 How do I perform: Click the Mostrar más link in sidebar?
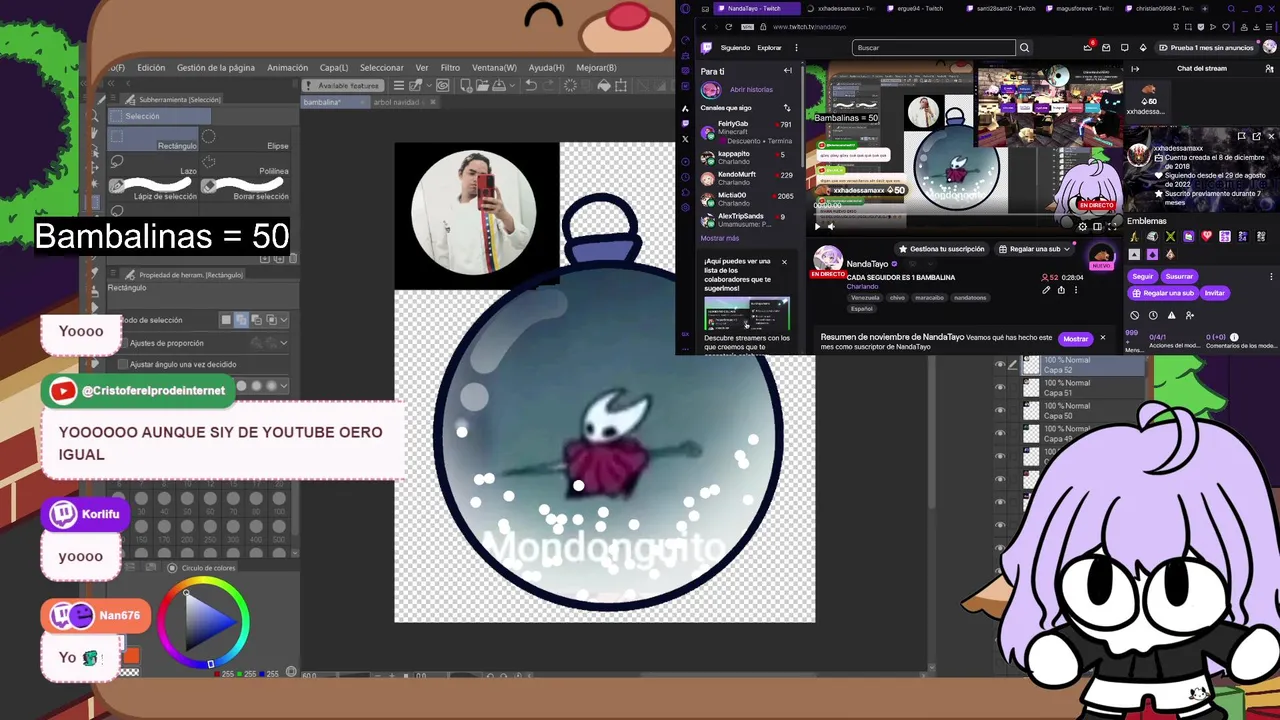(x=720, y=238)
